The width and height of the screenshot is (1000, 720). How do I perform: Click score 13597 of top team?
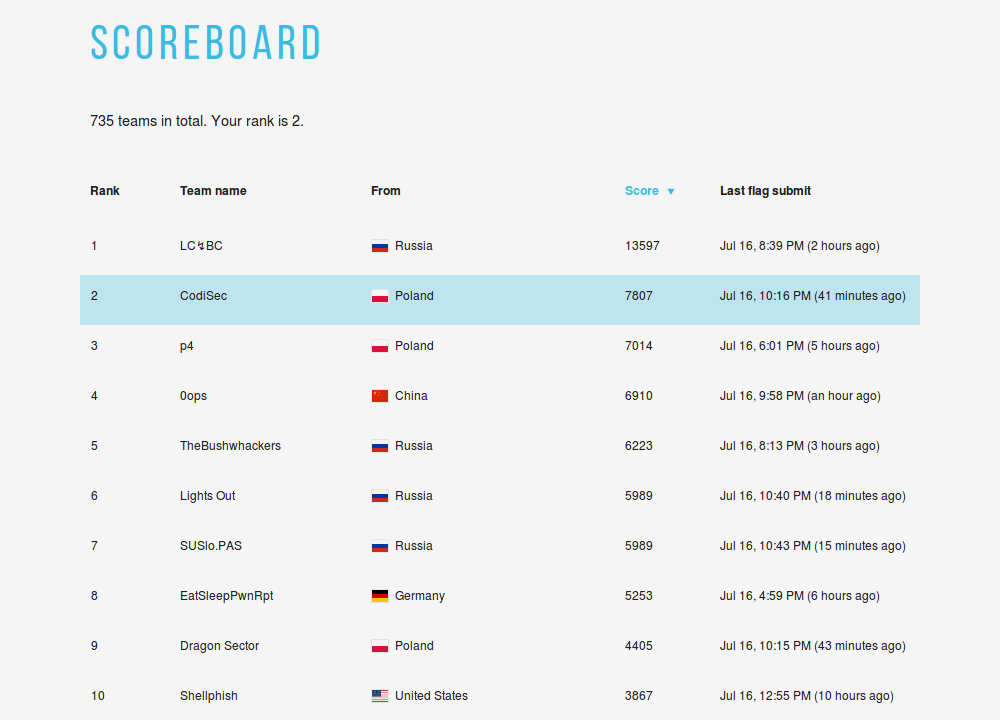tap(642, 246)
